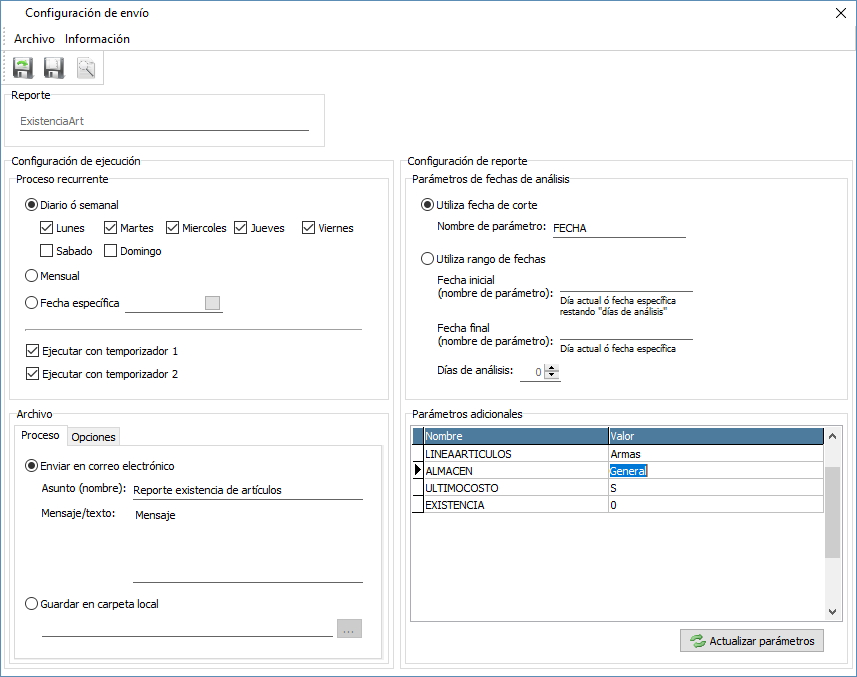Open the Archivo menu

coord(34,39)
